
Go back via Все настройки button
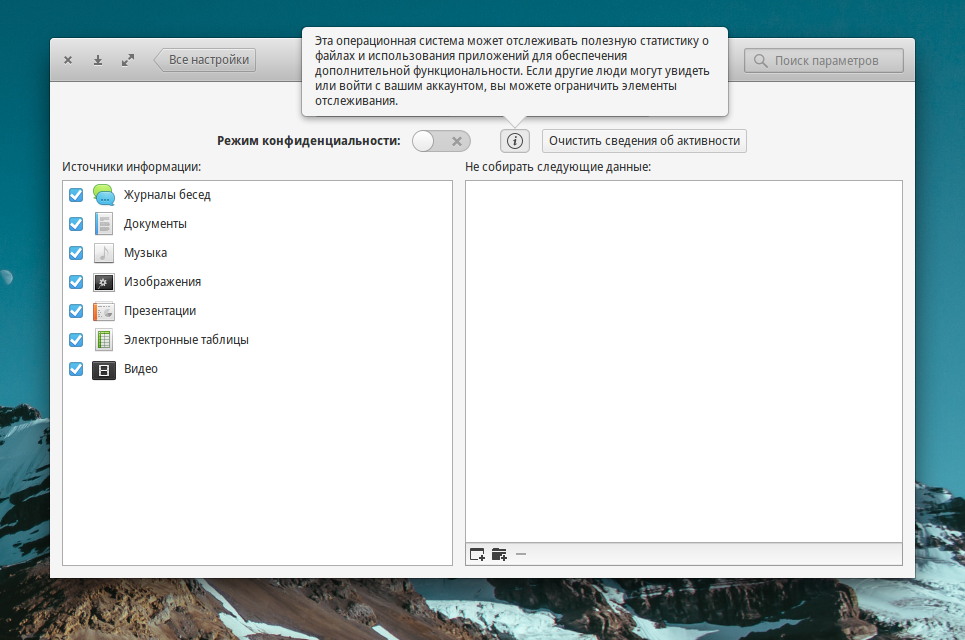click(x=205, y=60)
